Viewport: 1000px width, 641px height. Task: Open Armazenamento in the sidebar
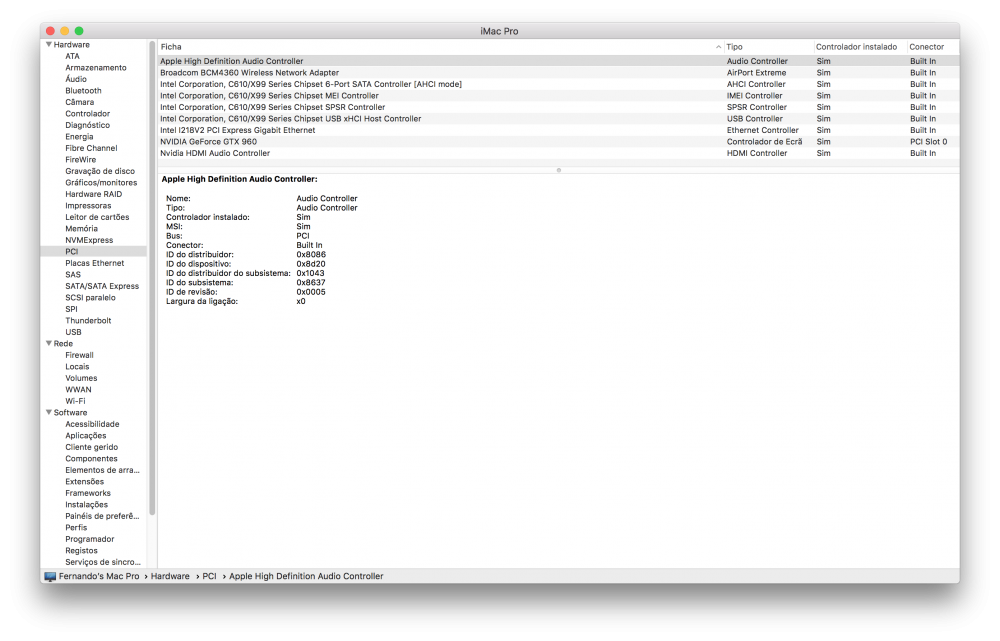(x=96, y=68)
